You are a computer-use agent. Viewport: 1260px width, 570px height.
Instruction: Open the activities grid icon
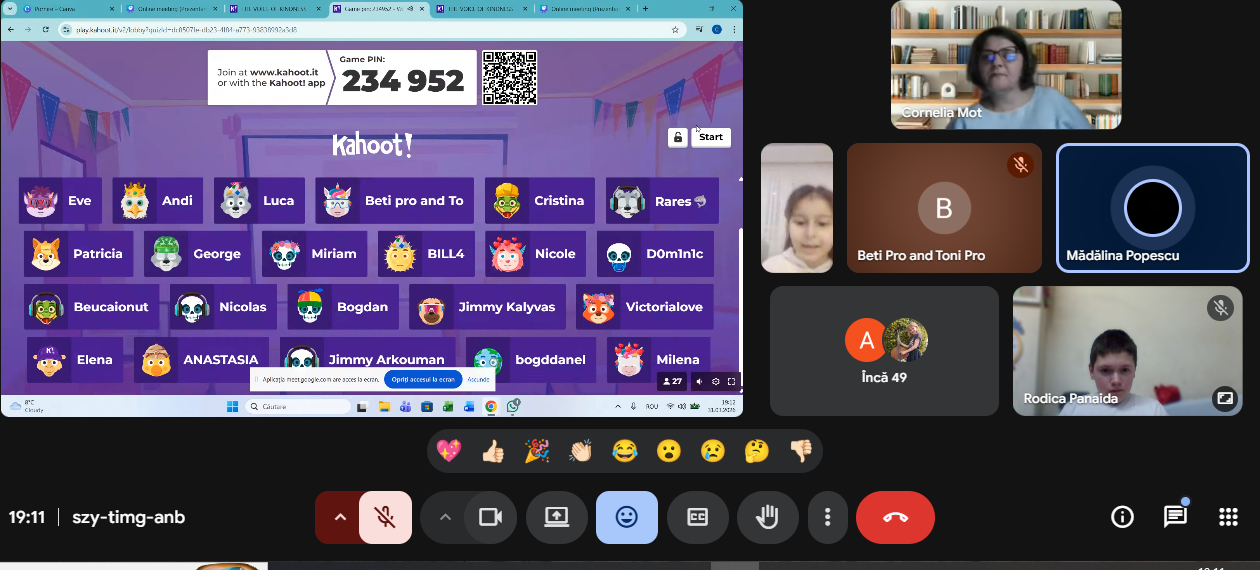[x=1228, y=517]
